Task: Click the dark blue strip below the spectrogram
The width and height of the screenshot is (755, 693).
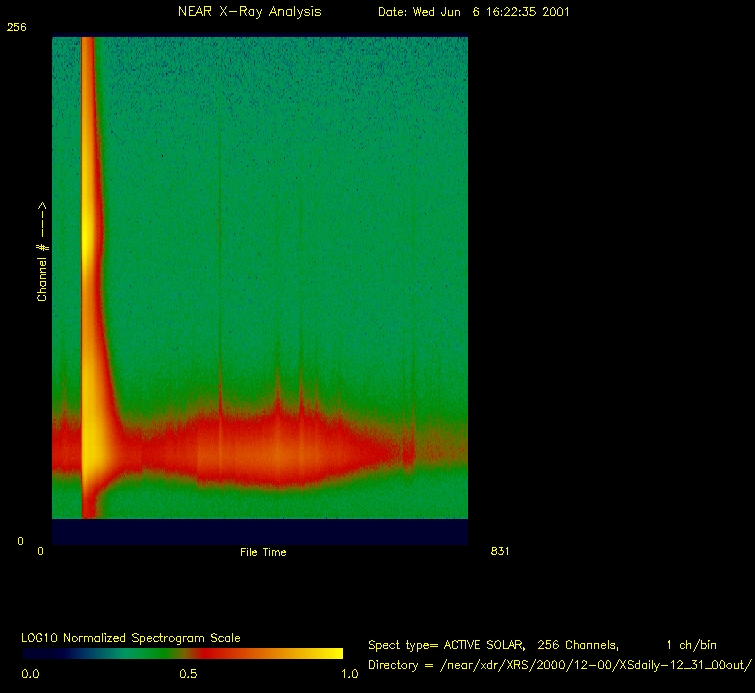Action: coord(260,531)
